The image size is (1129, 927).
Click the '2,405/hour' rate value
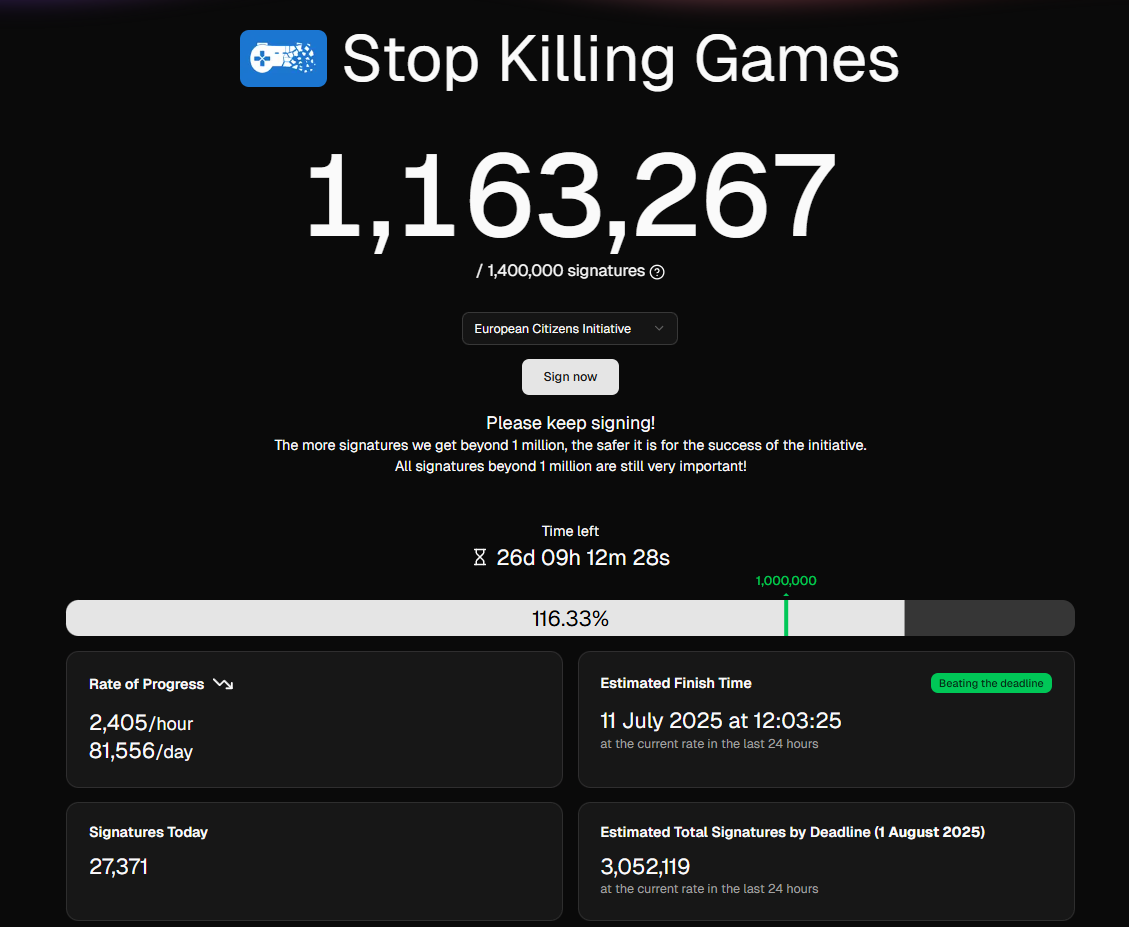pyautogui.click(x=141, y=722)
